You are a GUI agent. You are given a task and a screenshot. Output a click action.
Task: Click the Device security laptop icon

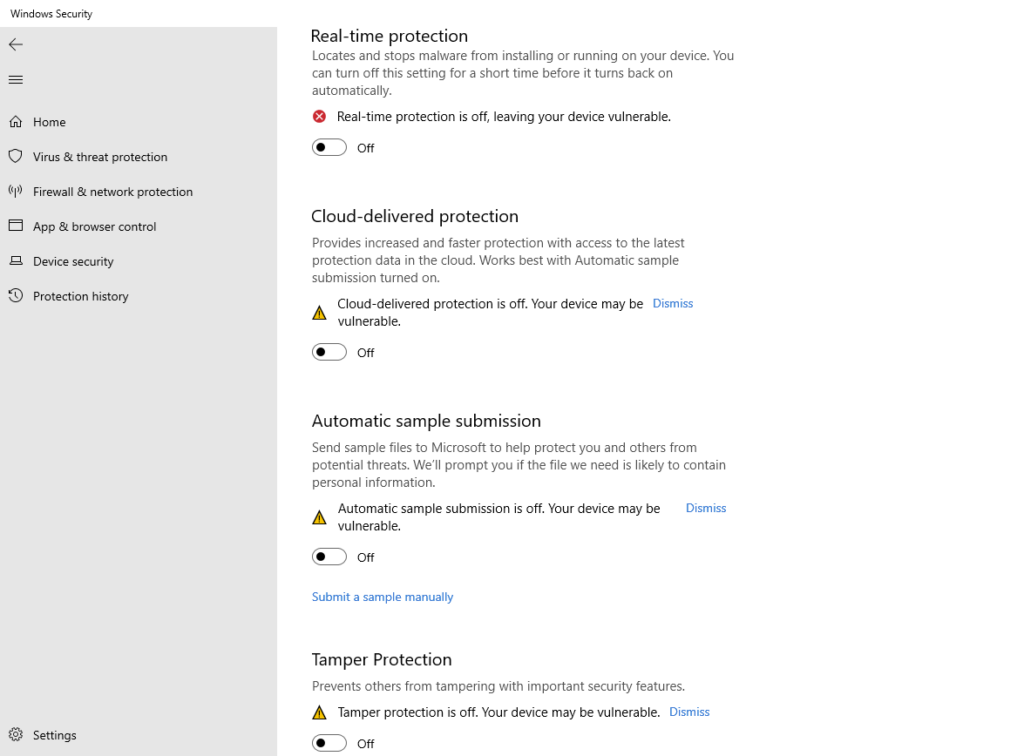16,261
